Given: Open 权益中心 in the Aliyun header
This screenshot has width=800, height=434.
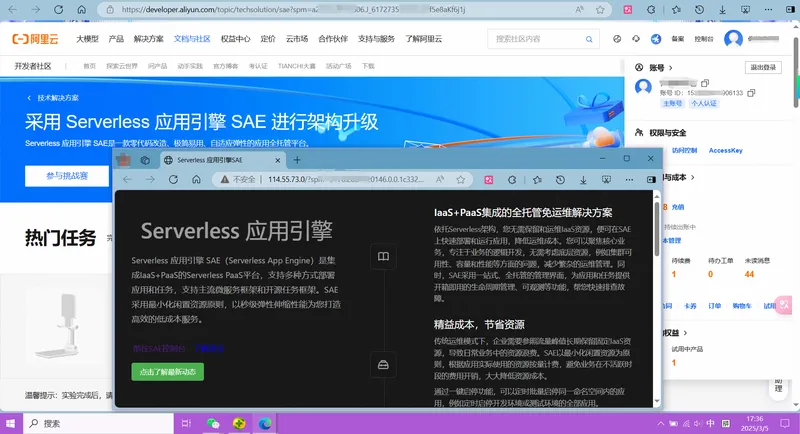Looking at the screenshot, I should coord(235,39).
